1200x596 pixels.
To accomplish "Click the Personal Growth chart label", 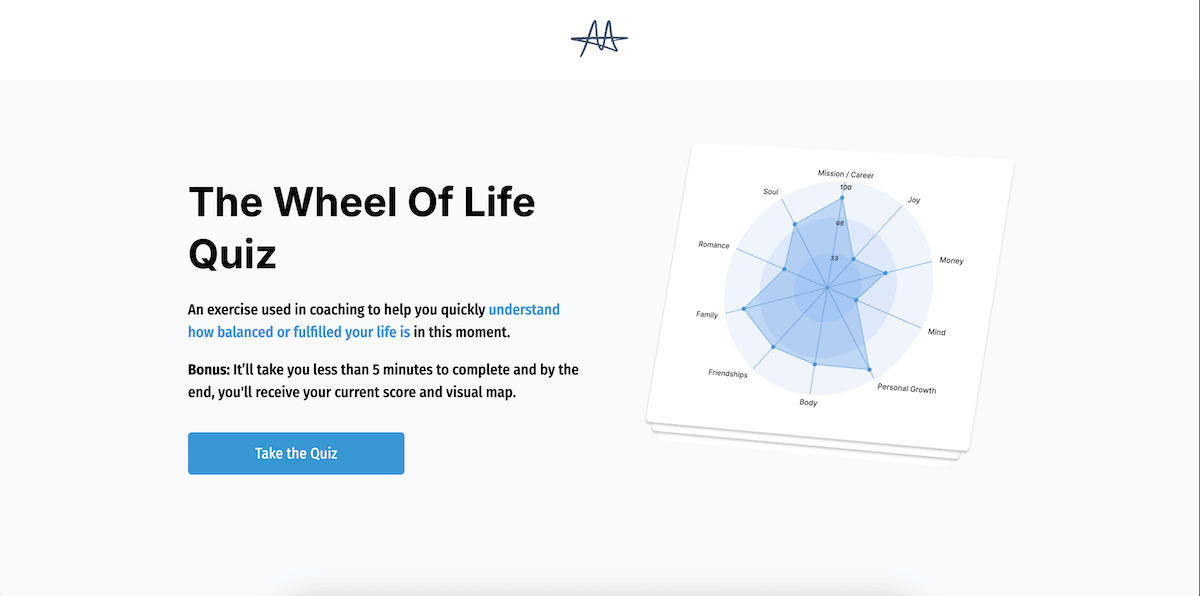I will click(907, 389).
